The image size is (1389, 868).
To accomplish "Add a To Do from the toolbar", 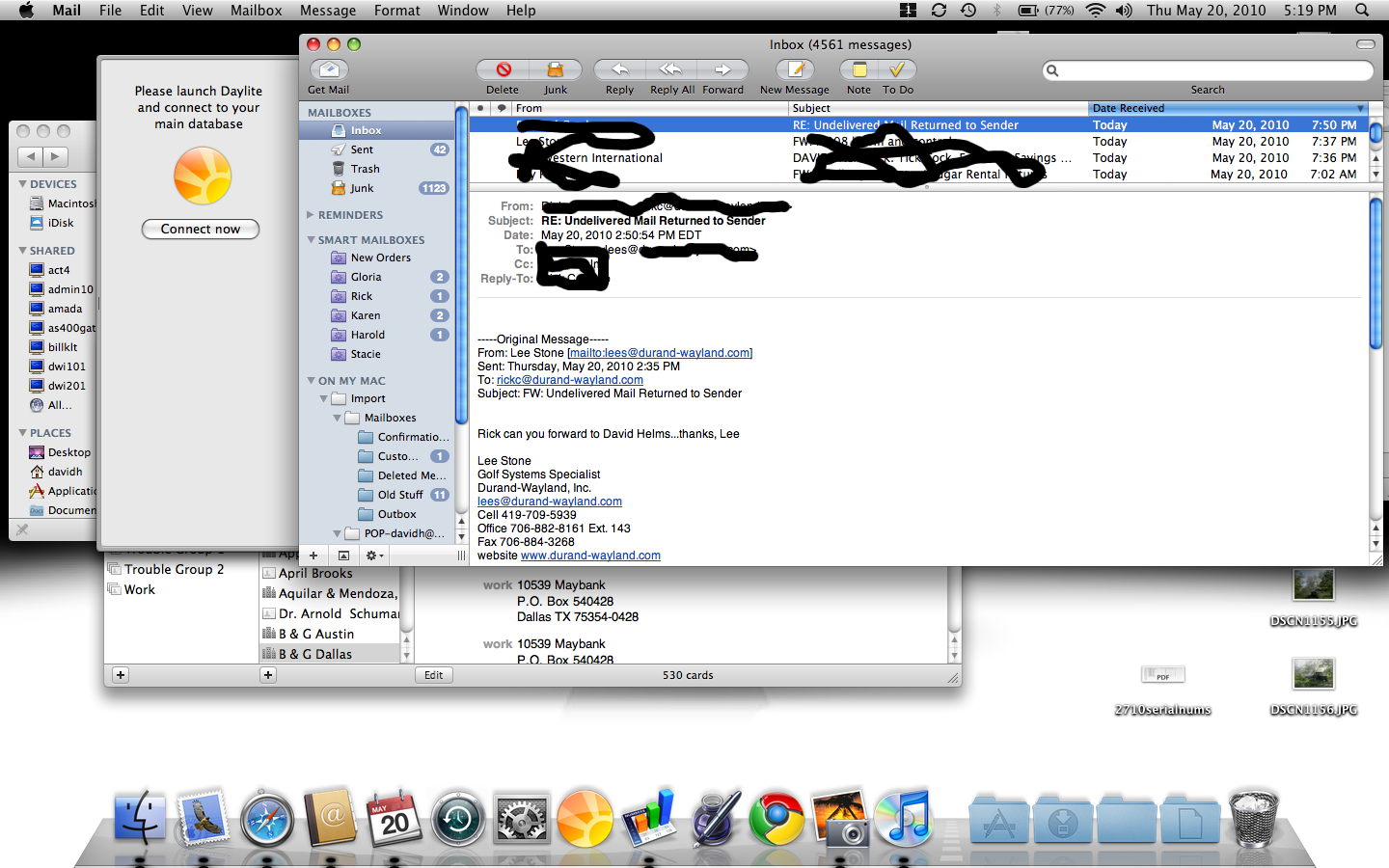I will (x=897, y=69).
